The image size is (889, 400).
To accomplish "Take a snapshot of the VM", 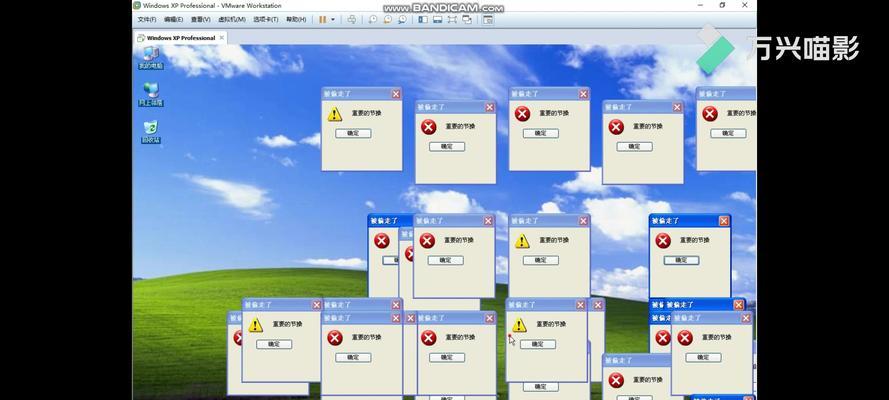I will click(372, 19).
